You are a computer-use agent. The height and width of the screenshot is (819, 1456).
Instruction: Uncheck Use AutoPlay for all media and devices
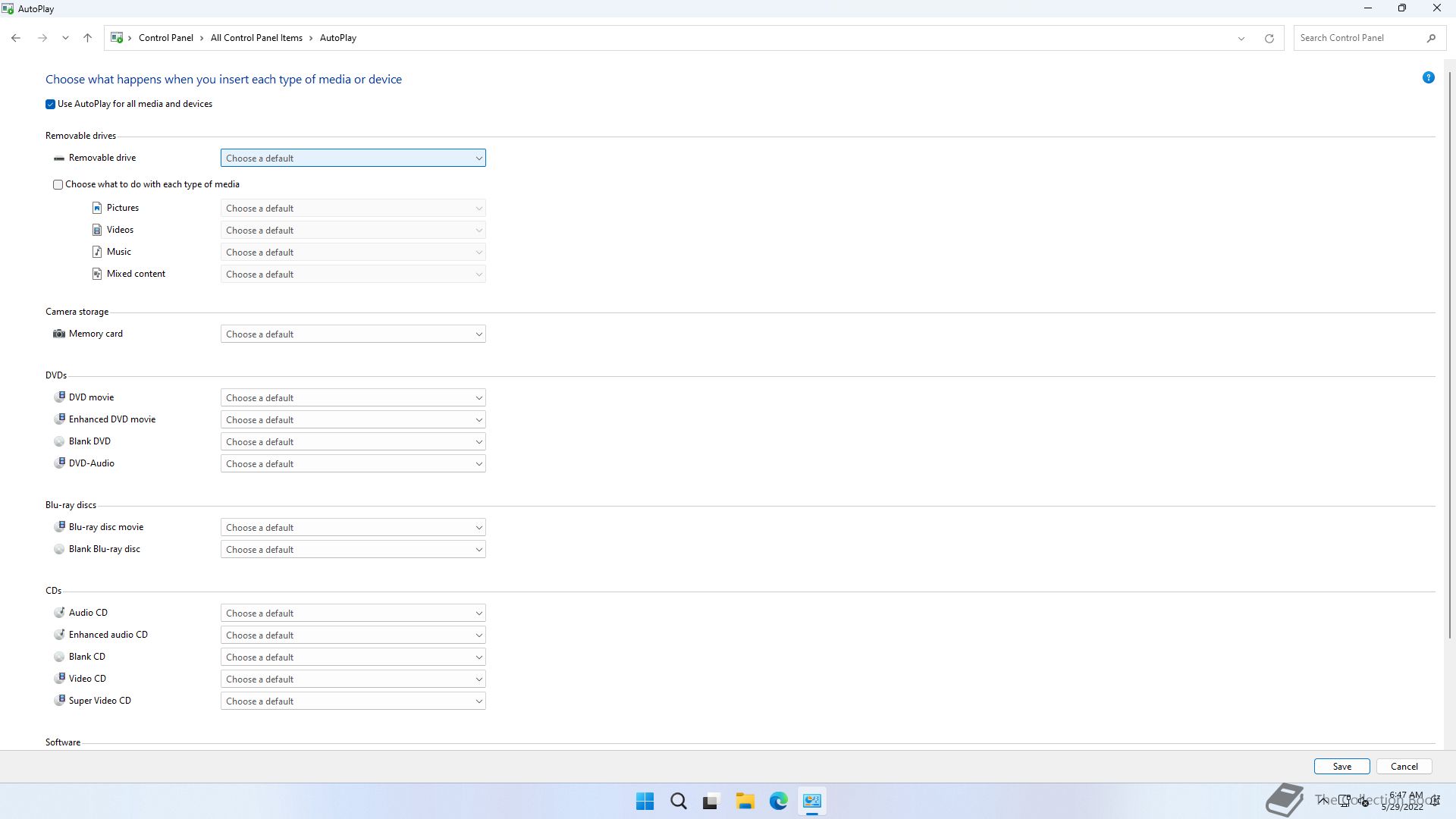(x=51, y=105)
